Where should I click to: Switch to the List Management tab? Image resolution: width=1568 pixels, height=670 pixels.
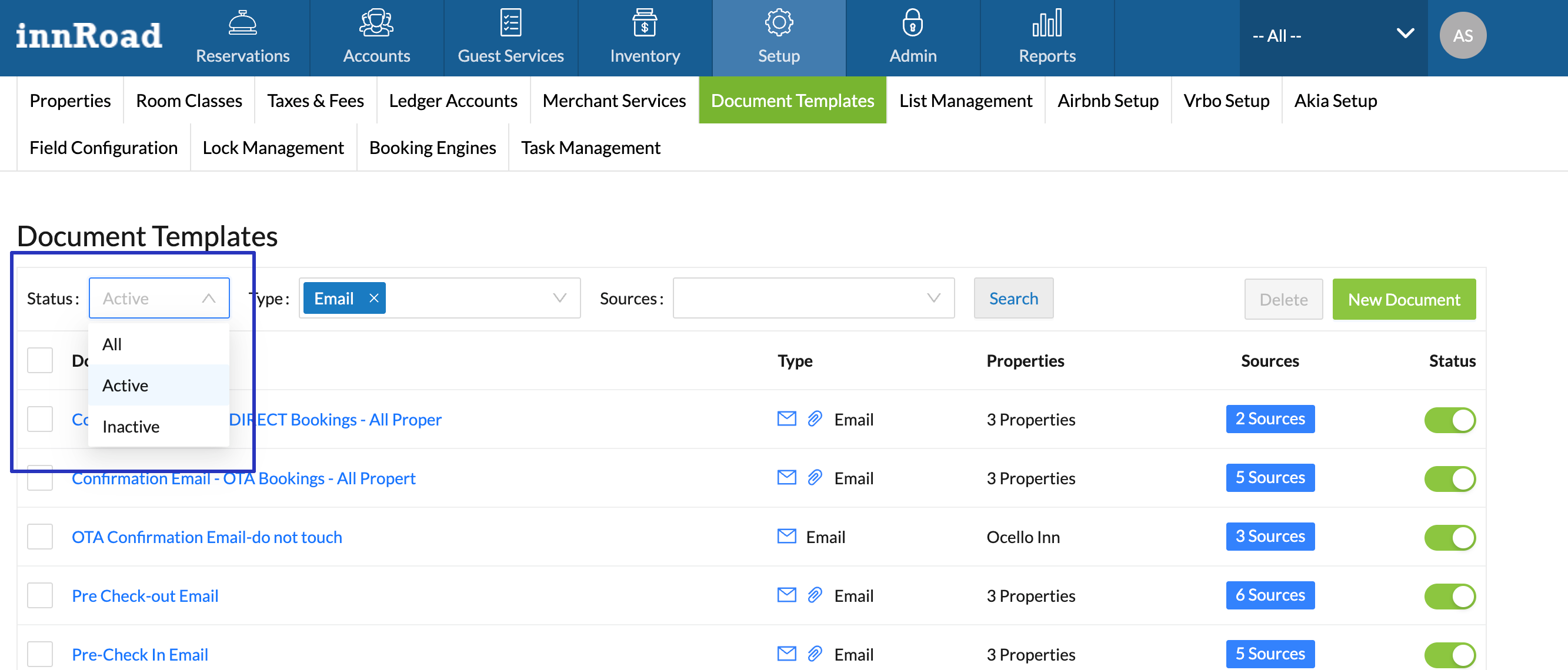point(965,101)
